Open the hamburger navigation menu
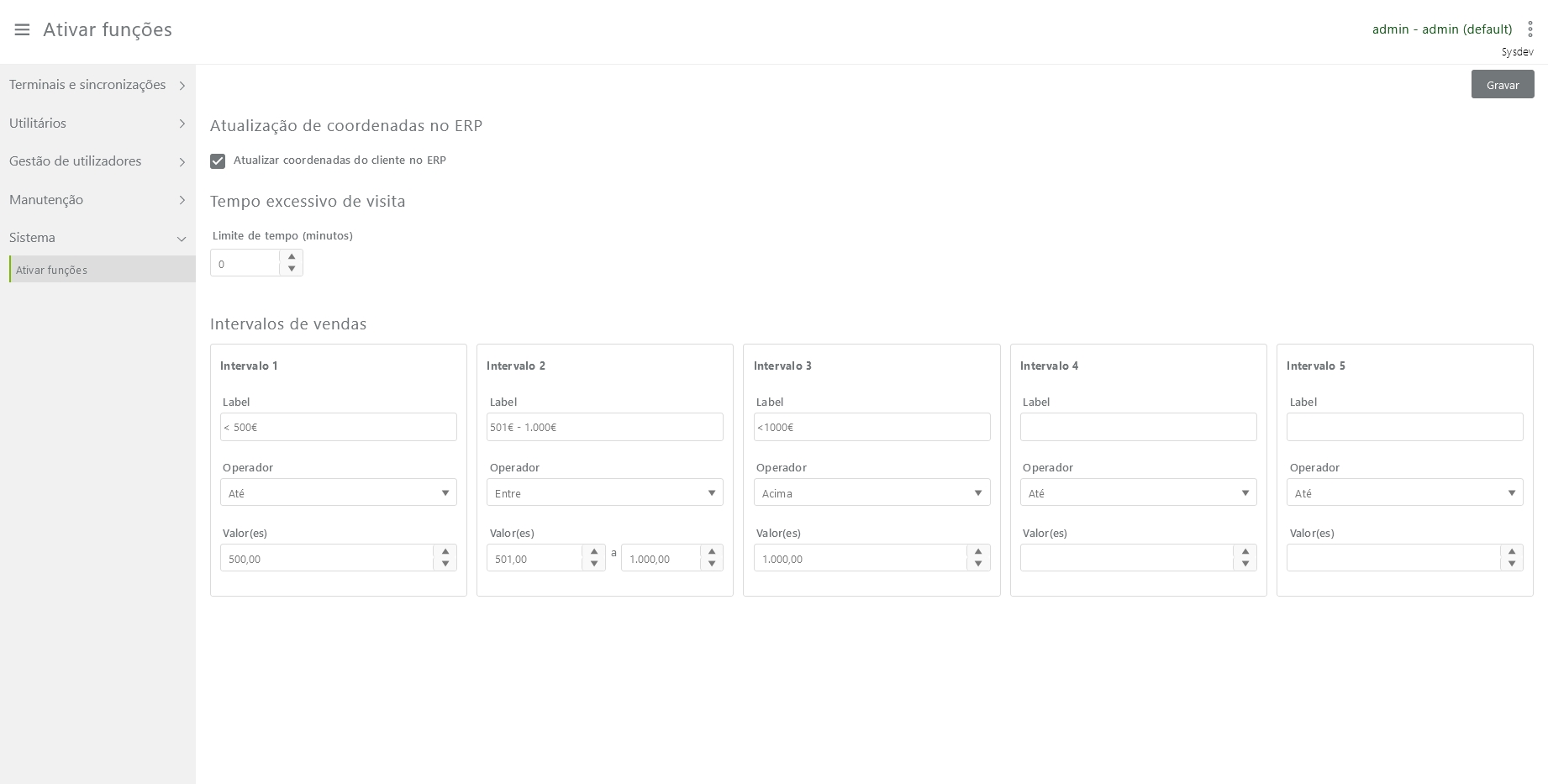Viewport: 1548px width, 784px height. (x=23, y=29)
